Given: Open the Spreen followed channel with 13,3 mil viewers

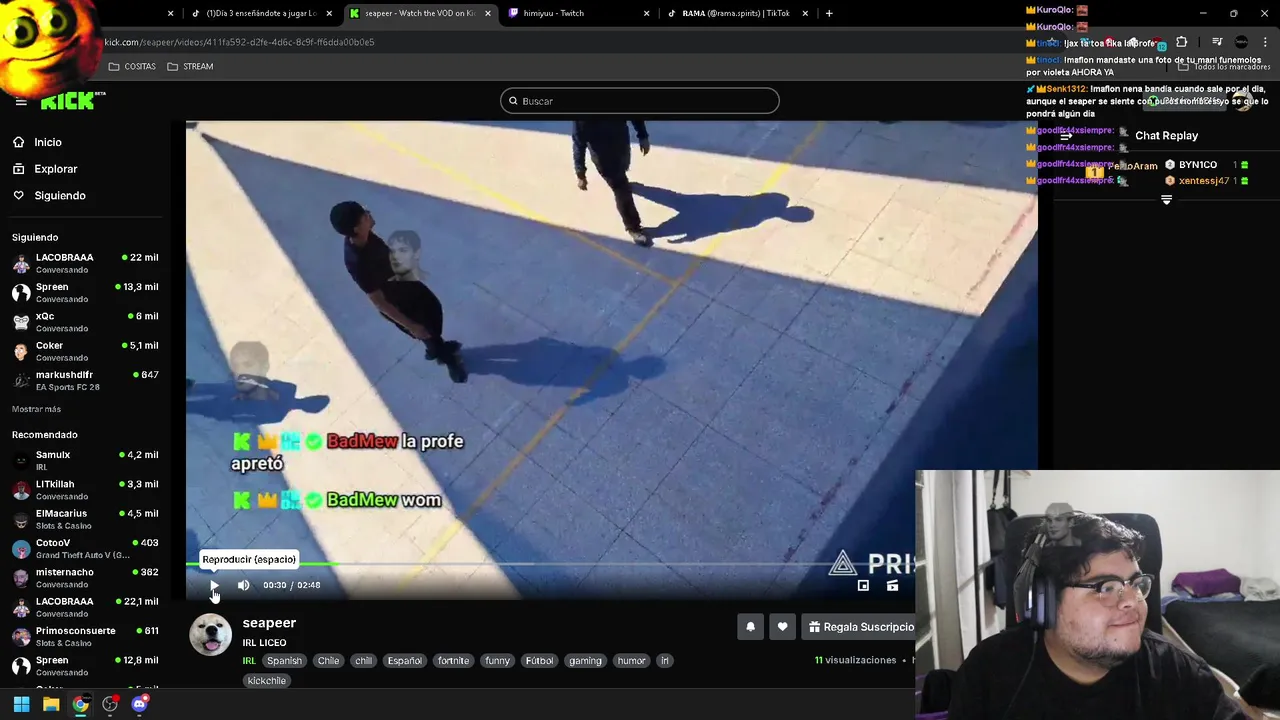Looking at the screenshot, I should click(85, 292).
